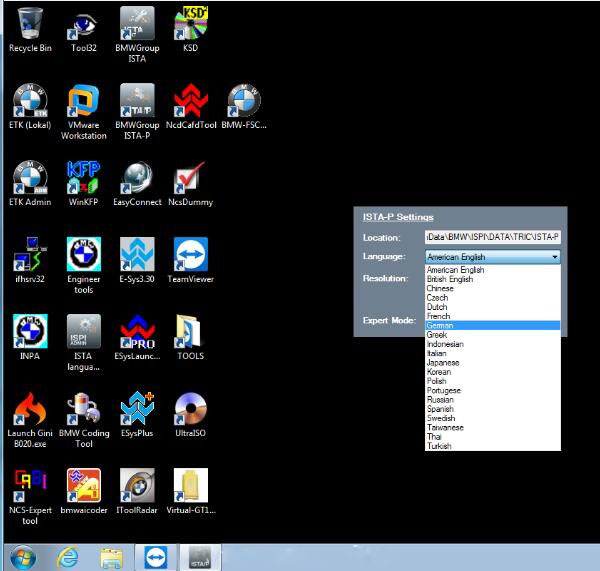Launch the IToolRadar icon
The height and width of the screenshot is (571, 600).
click(x=137, y=491)
